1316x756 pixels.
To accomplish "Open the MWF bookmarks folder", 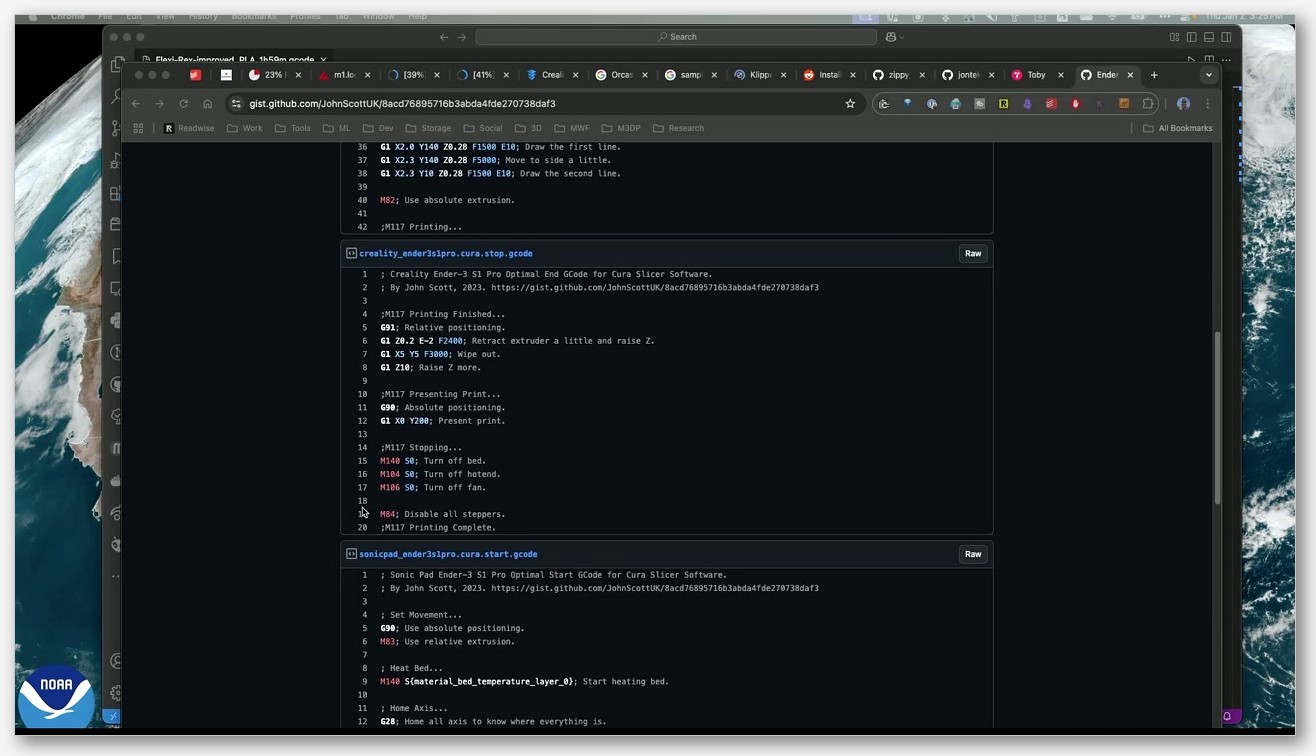I will 572,128.
